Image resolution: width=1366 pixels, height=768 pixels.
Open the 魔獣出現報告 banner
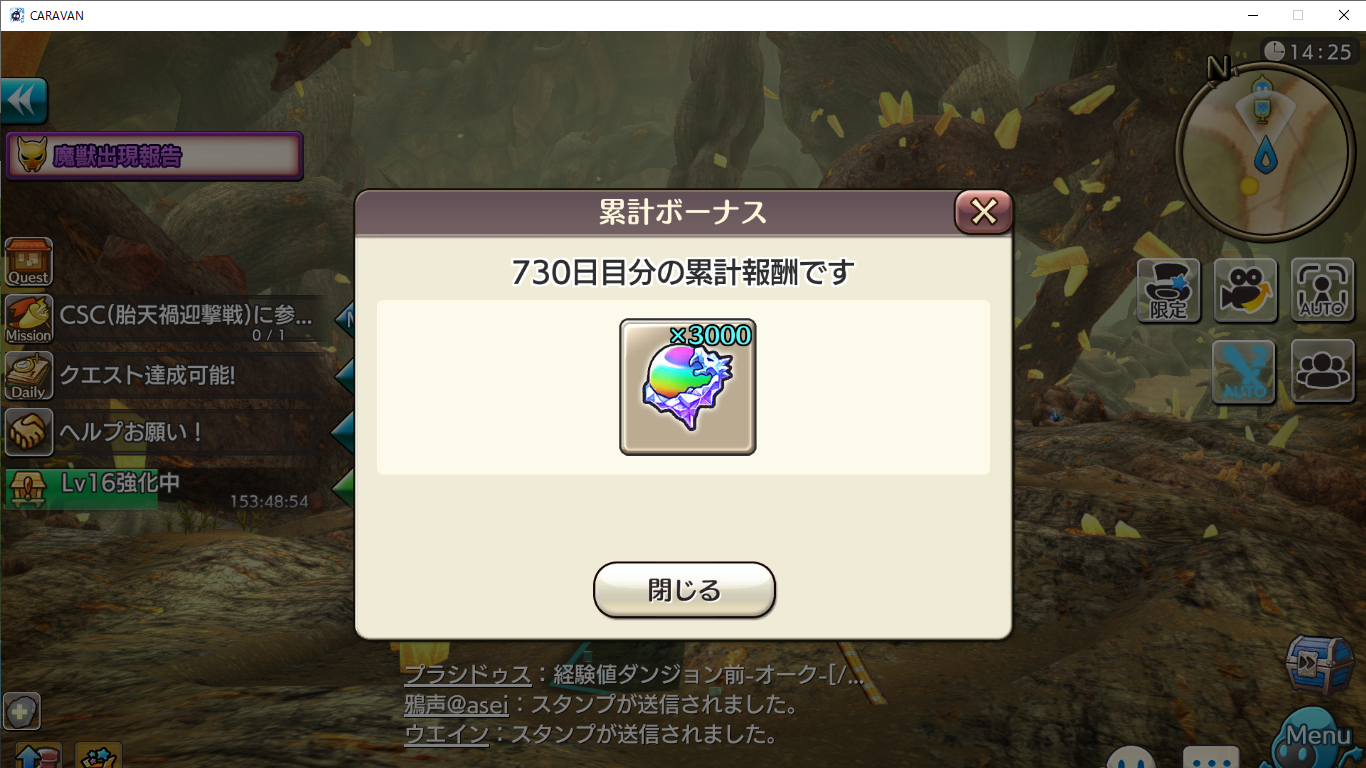click(155, 156)
